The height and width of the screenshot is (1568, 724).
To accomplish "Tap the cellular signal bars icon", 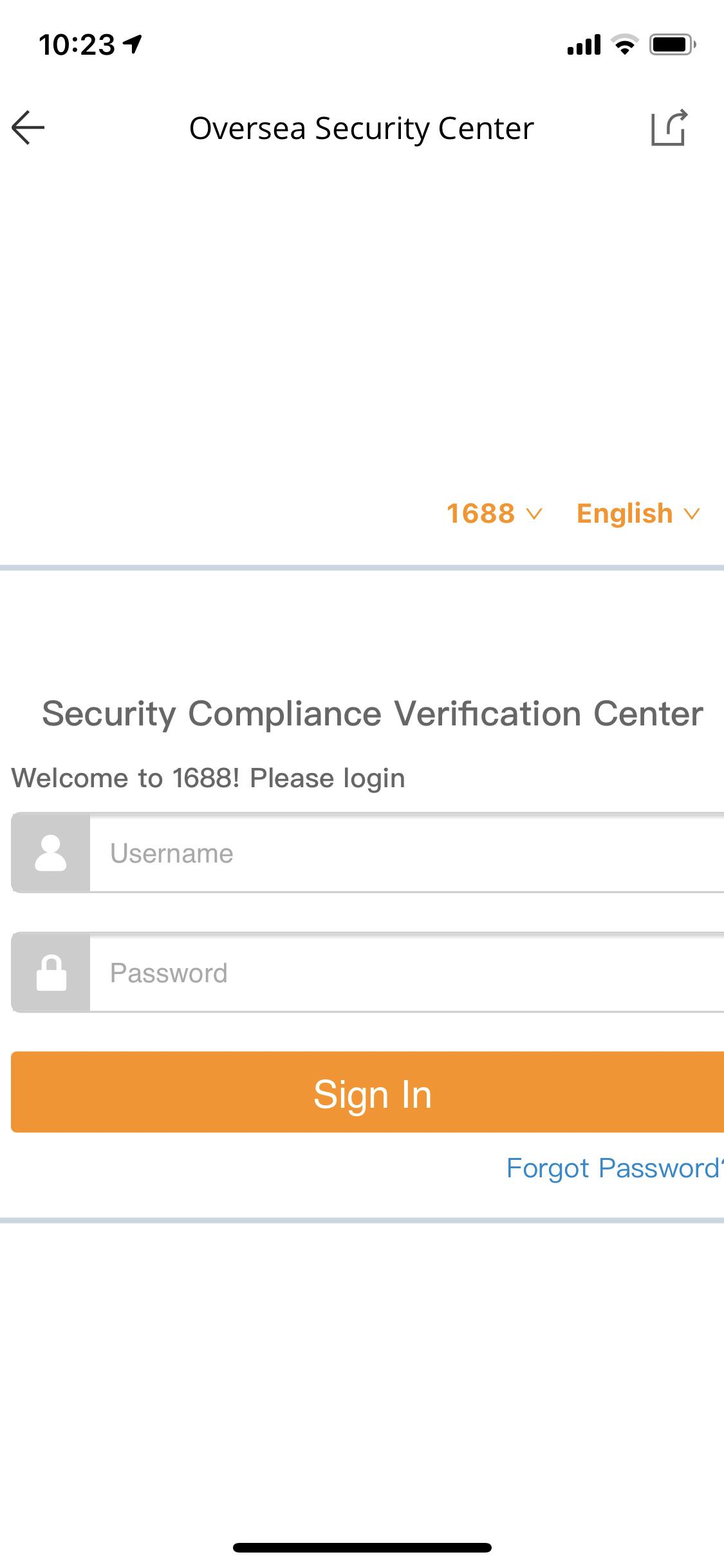I will click(x=584, y=44).
